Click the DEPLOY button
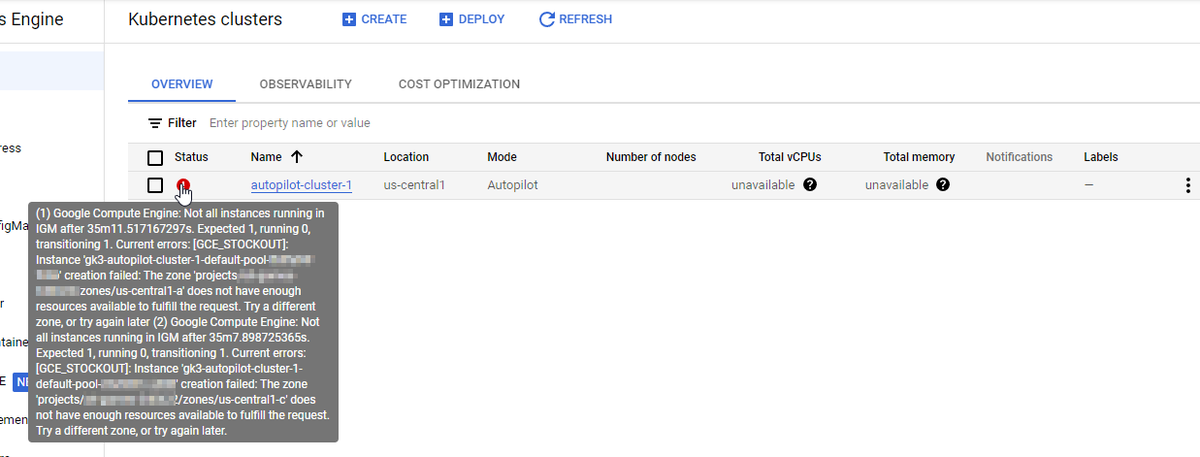The width and height of the screenshot is (1200, 457). [472, 19]
